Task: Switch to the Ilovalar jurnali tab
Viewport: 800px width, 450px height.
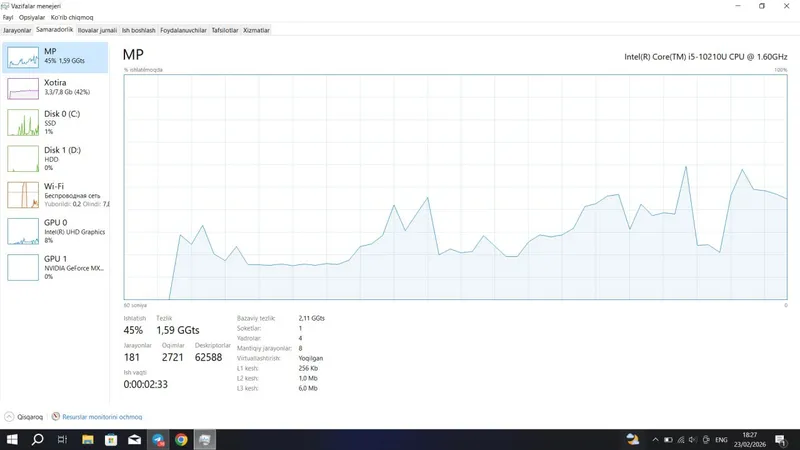Action: (97, 30)
